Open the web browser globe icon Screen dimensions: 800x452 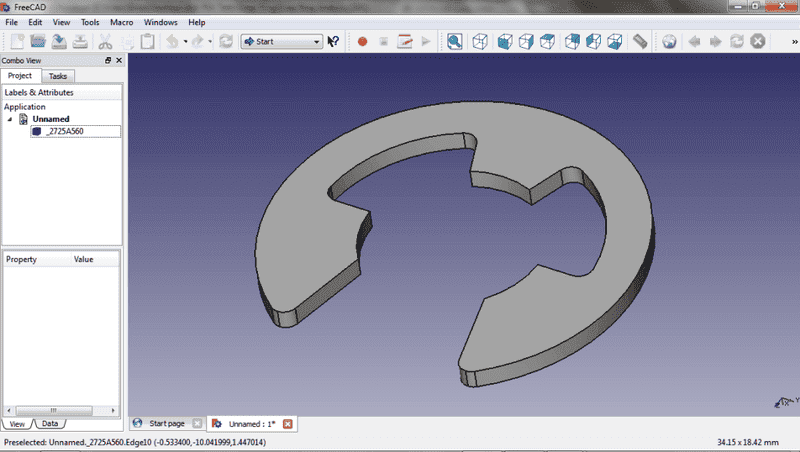pos(669,42)
